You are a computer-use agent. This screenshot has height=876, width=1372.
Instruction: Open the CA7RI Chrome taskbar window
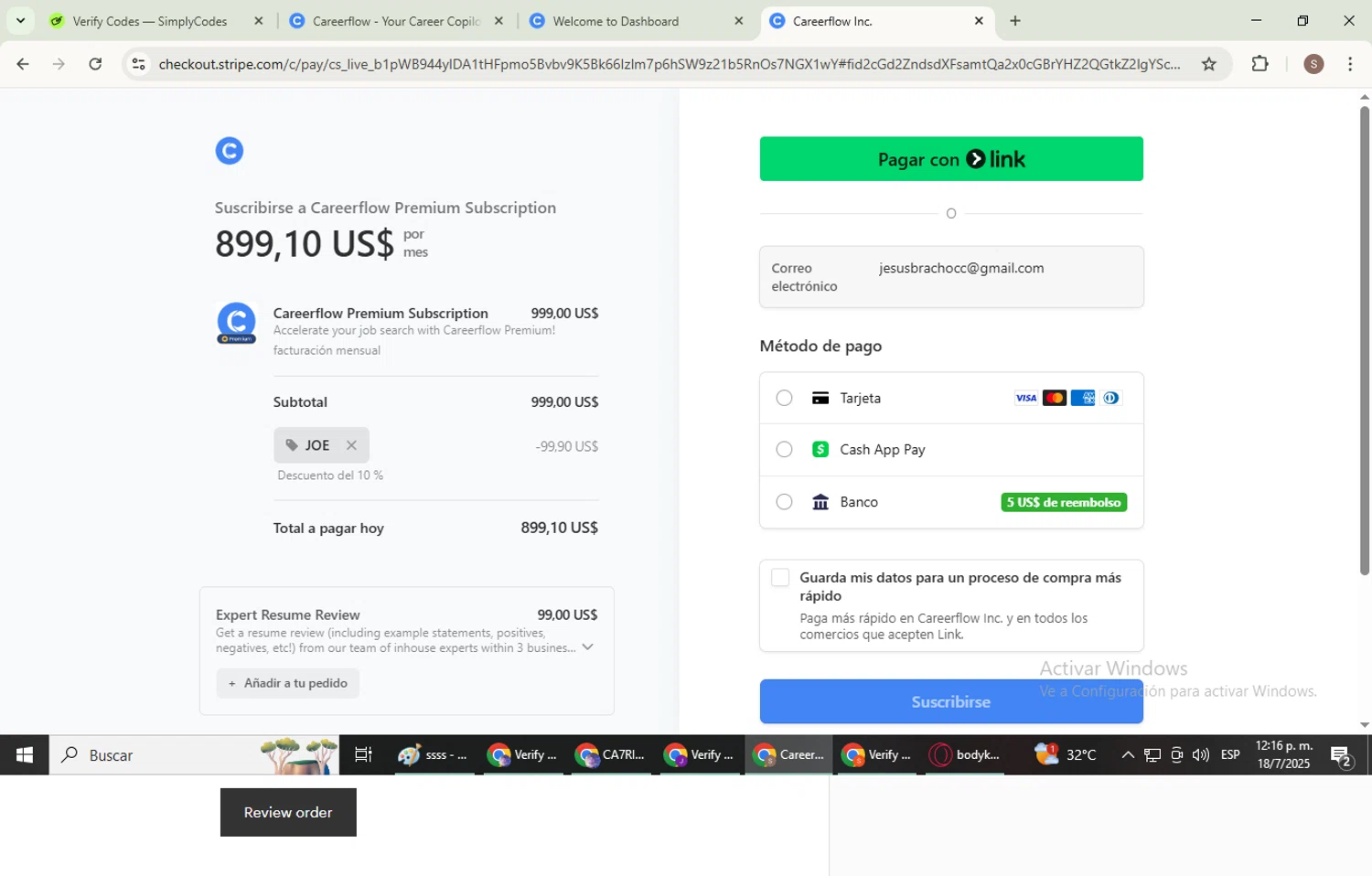[611, 754]
